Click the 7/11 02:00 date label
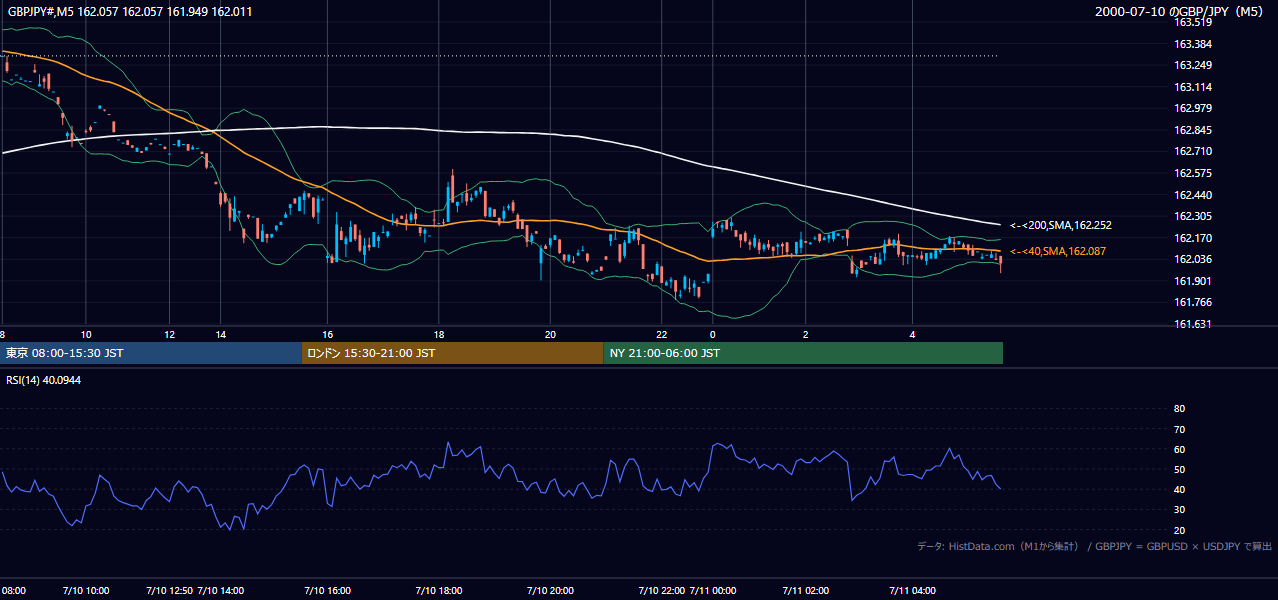Screen dimensions: 1278x600 tap(806, 590)
